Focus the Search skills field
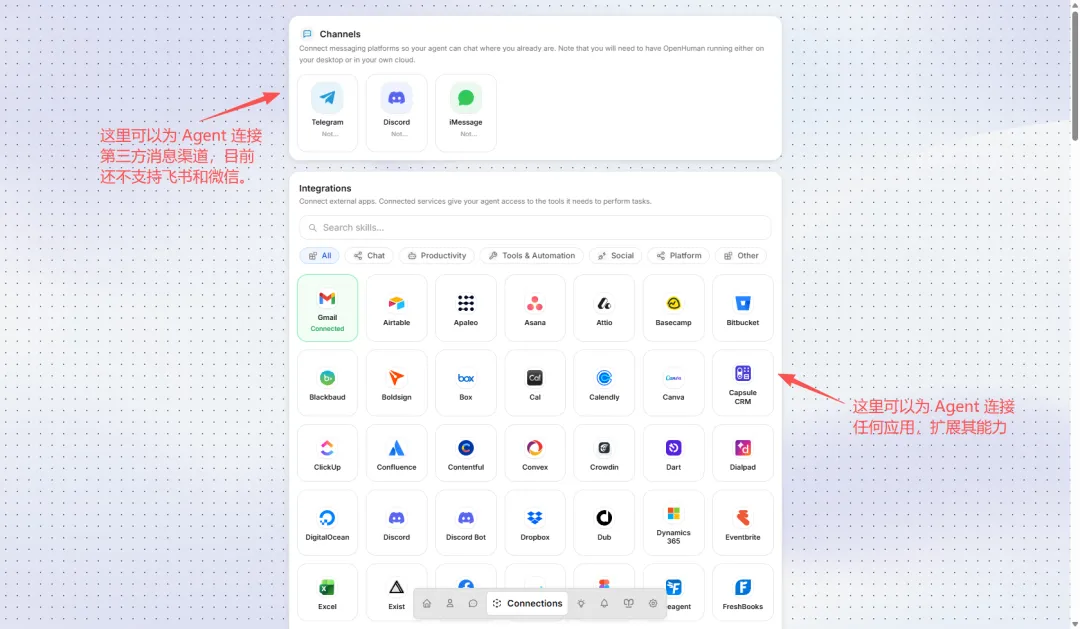The width and height of the screenshot is (1080, 629). (x=535, y=227)
